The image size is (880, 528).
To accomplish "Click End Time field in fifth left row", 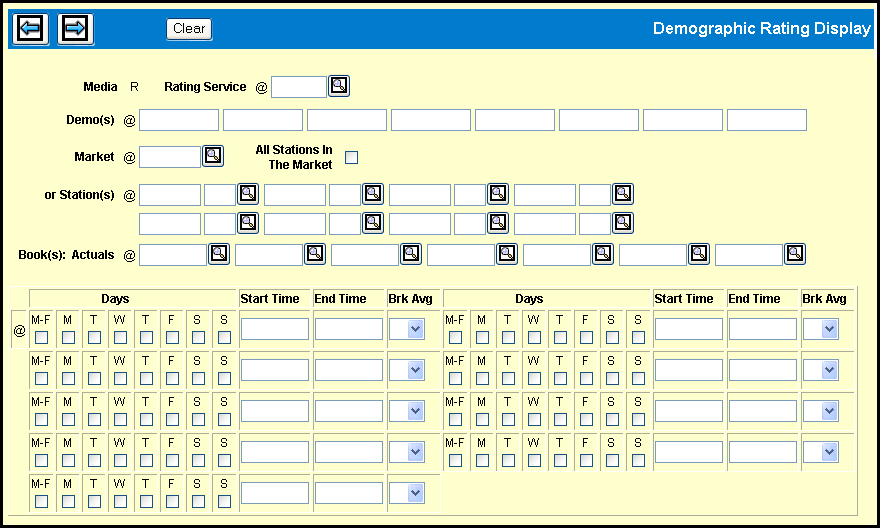I will [x=349, y=493].
